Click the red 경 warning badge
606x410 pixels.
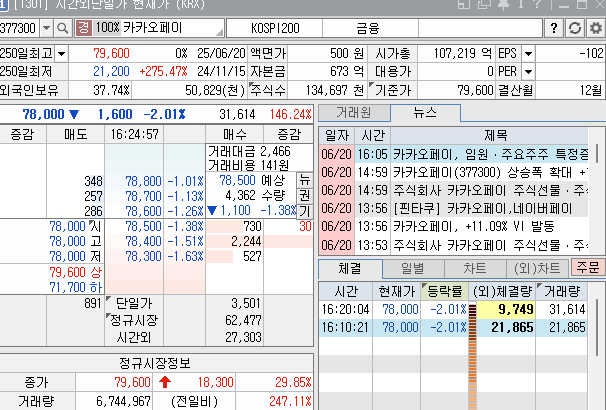click(x=83, y=28)
